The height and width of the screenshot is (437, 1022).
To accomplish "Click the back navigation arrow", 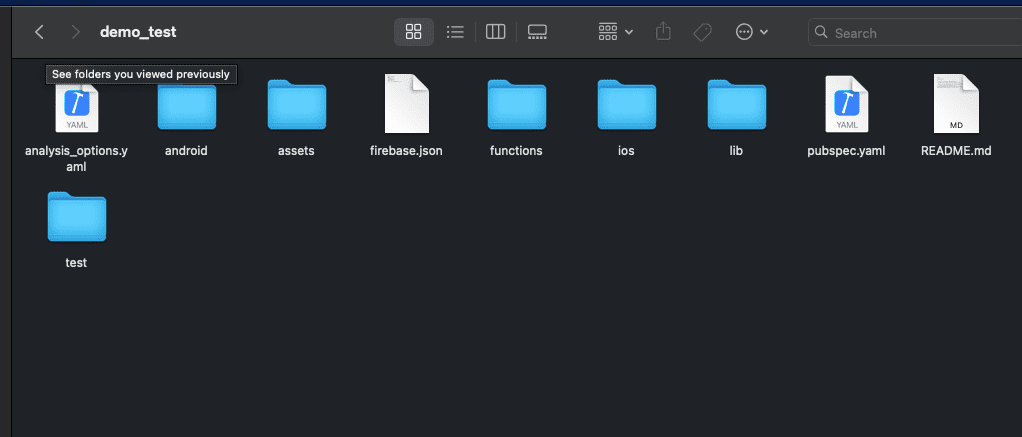I will click(x=39, y=32).
